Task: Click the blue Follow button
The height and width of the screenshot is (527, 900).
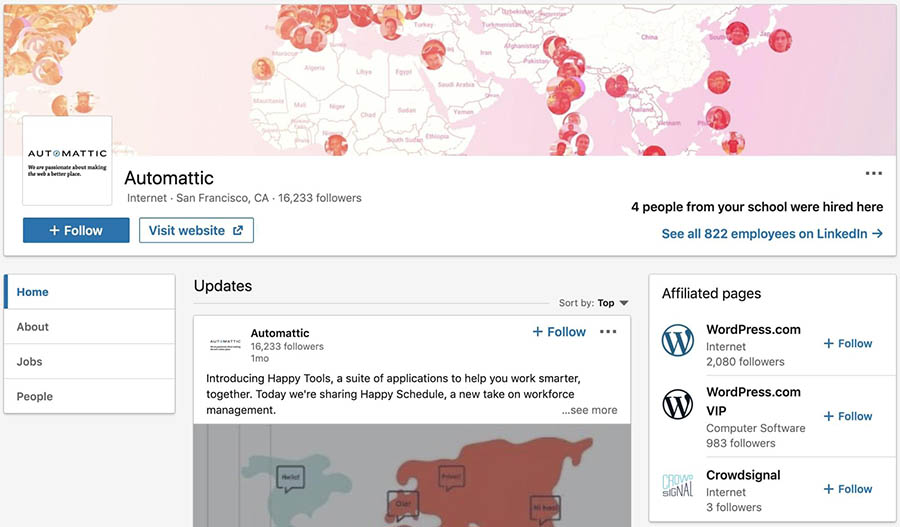Action: [76, 230]
